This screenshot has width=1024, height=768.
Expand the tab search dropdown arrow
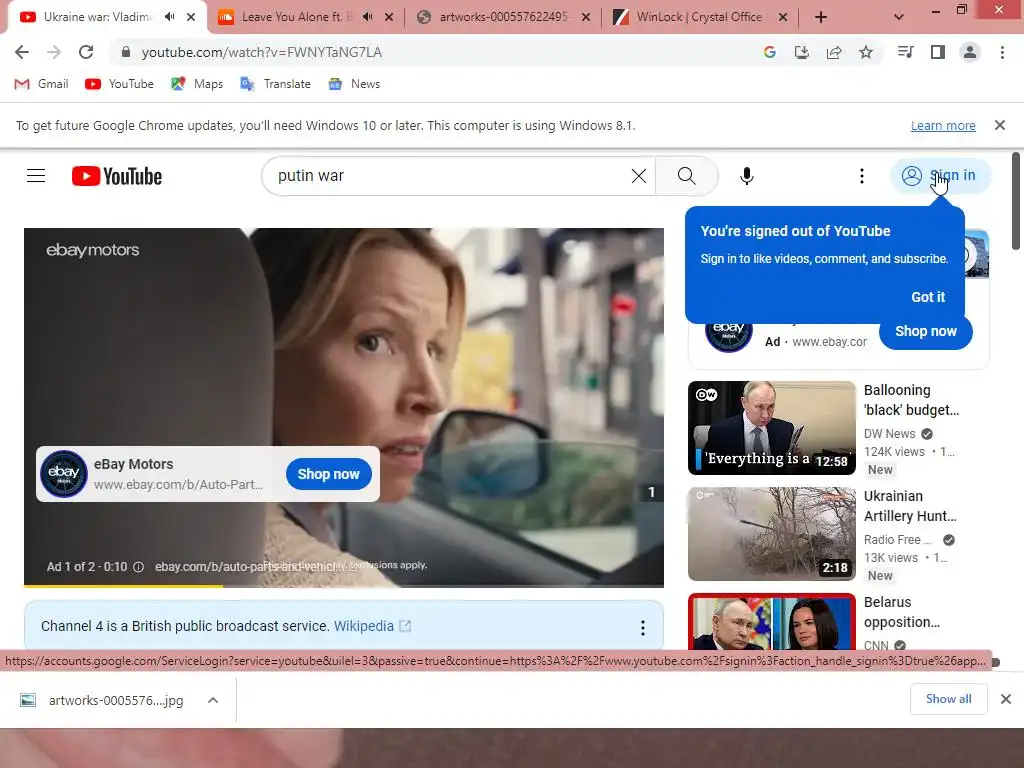899,18
